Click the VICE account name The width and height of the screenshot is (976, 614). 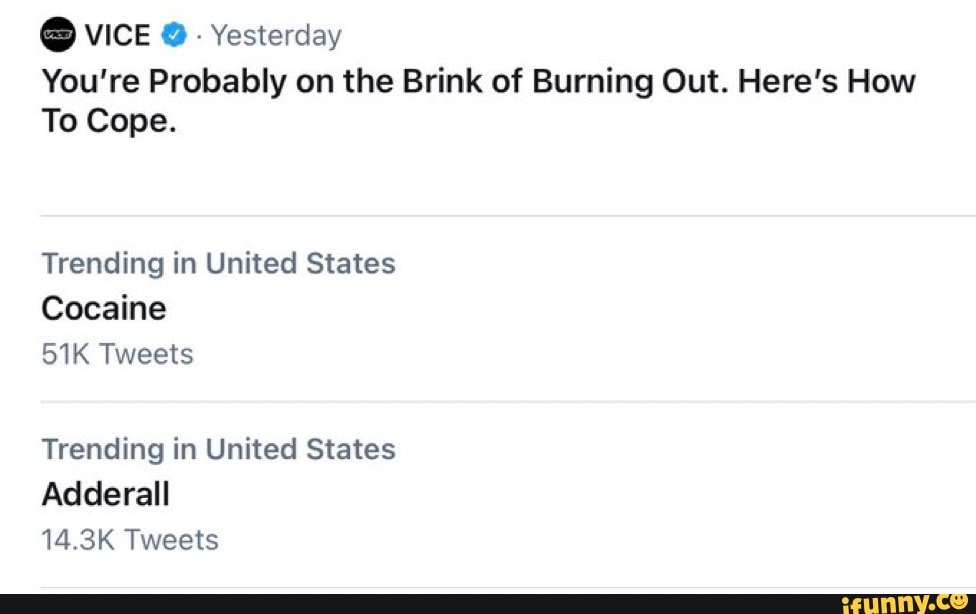117,33
